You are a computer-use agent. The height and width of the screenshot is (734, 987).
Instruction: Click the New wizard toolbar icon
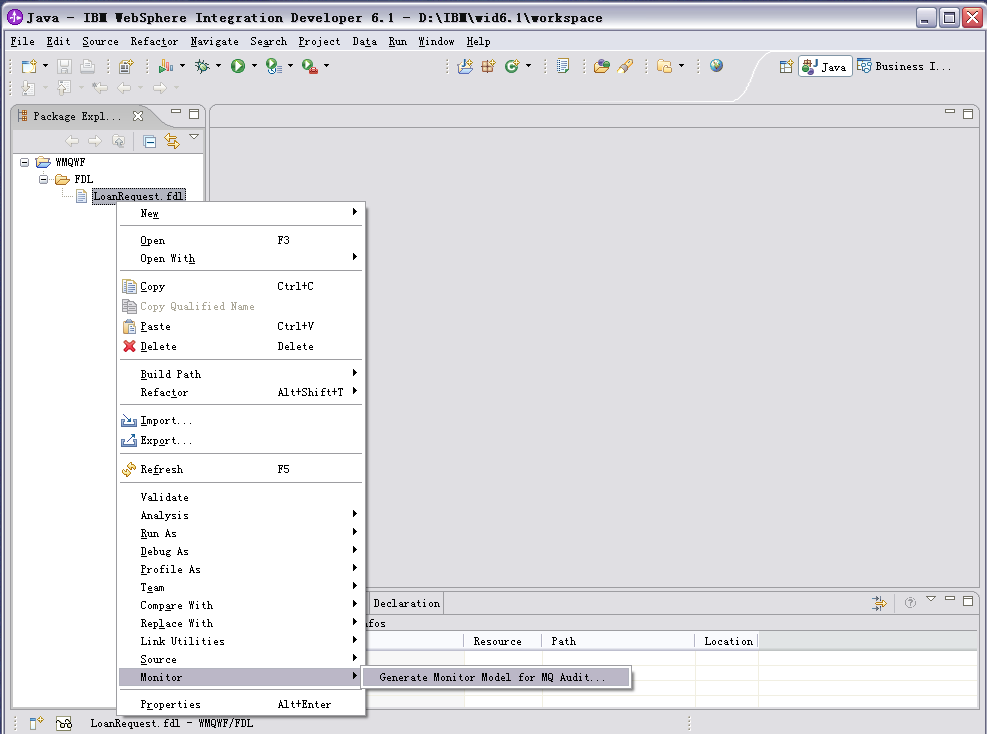click(x=29, y=66)
